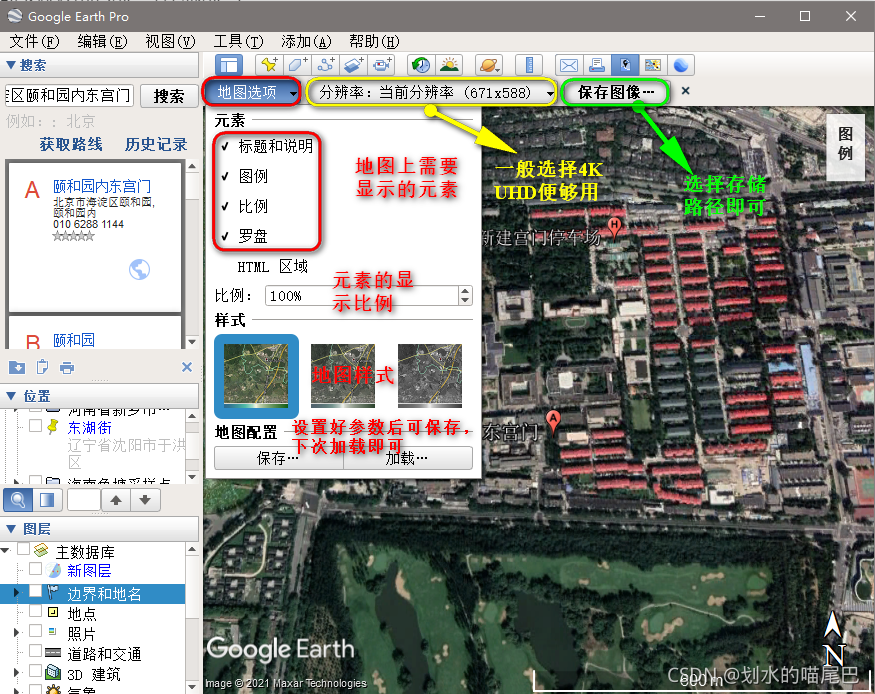Collapse the 搜索 panel
This screenshot has height=694, width=875.
tap(11, 65)
